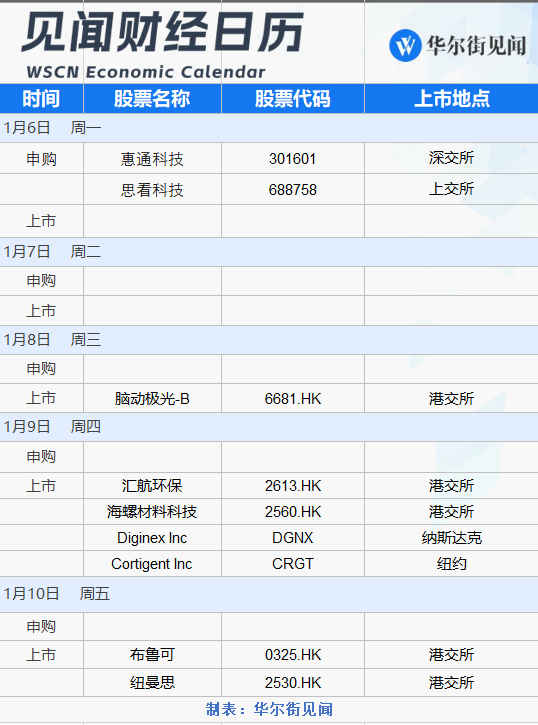Click the 制表：华尔街见闻 footer credit
Image resolution: width=538 pixels, height=725 pixels.
click(269, 709)
